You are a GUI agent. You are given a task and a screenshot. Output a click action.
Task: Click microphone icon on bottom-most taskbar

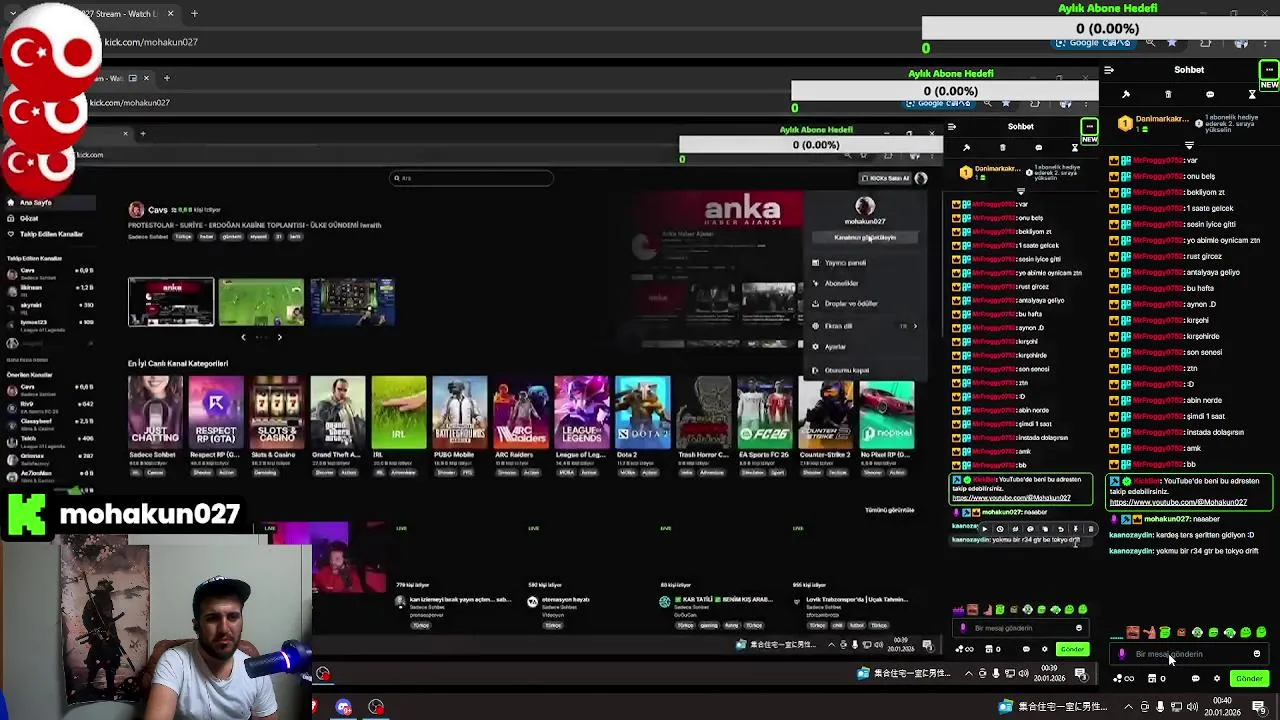click(x=1160, y=707)
